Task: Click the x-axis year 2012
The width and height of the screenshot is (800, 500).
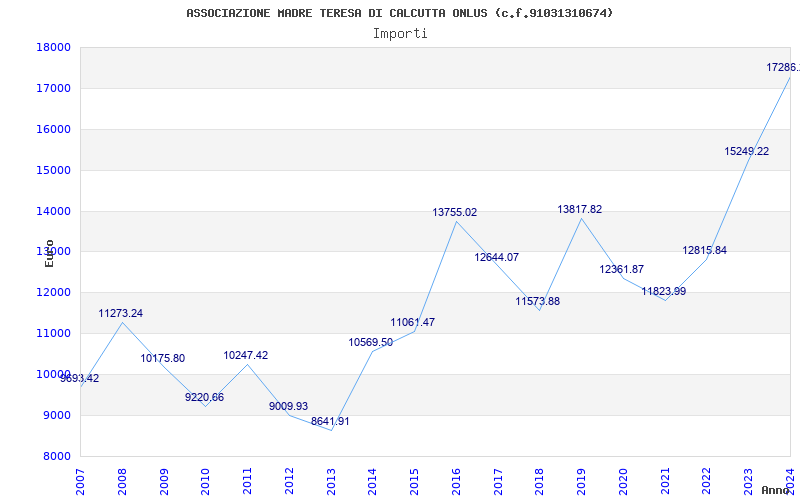Action: pos(289,482)
